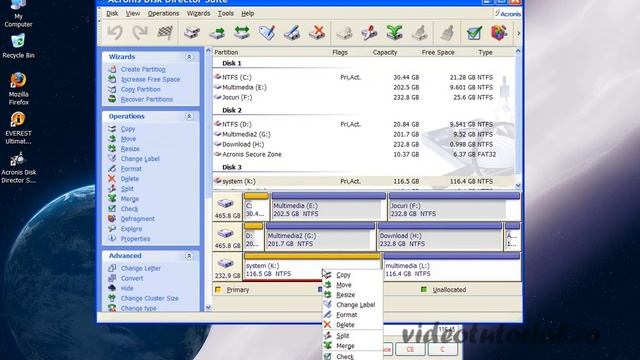Screen dimensions: 640x360
Task: Select the Multimedia2 (G:) block in the disk map
Action: tap(320, 237)
